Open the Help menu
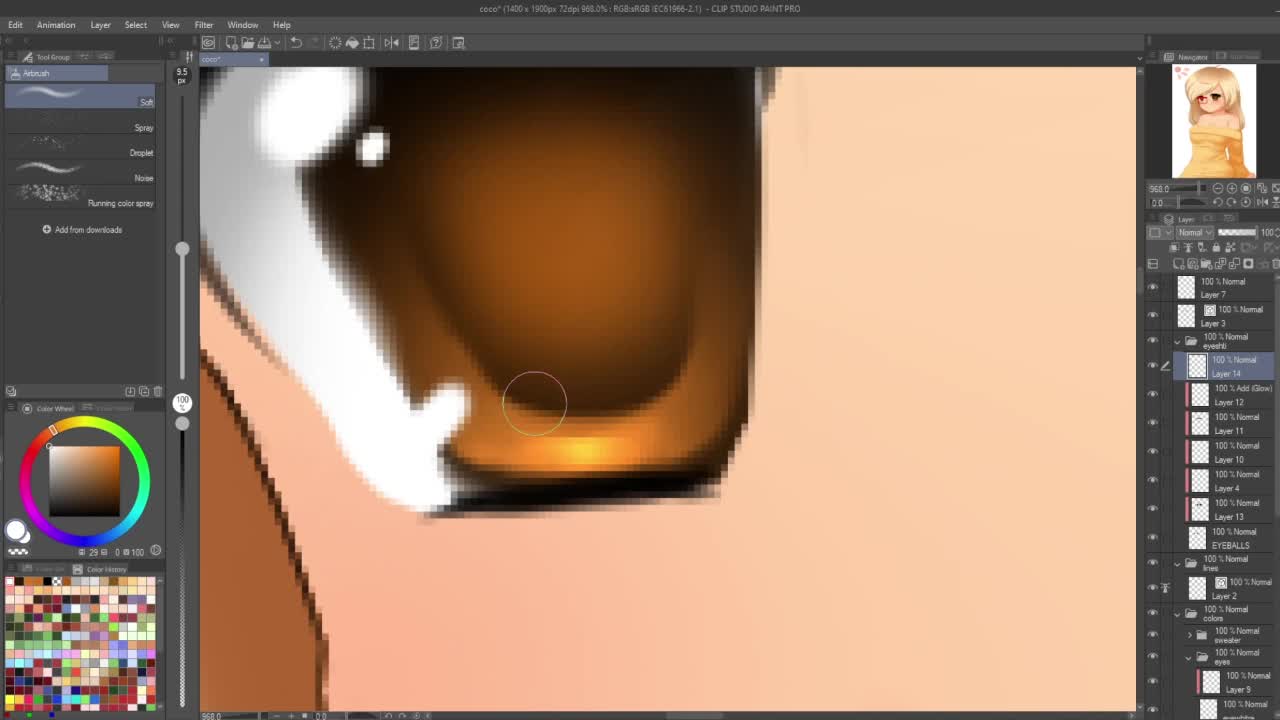Image resolution: width=1280 pixels, height=720 pixels. click(x=282, y=25)
